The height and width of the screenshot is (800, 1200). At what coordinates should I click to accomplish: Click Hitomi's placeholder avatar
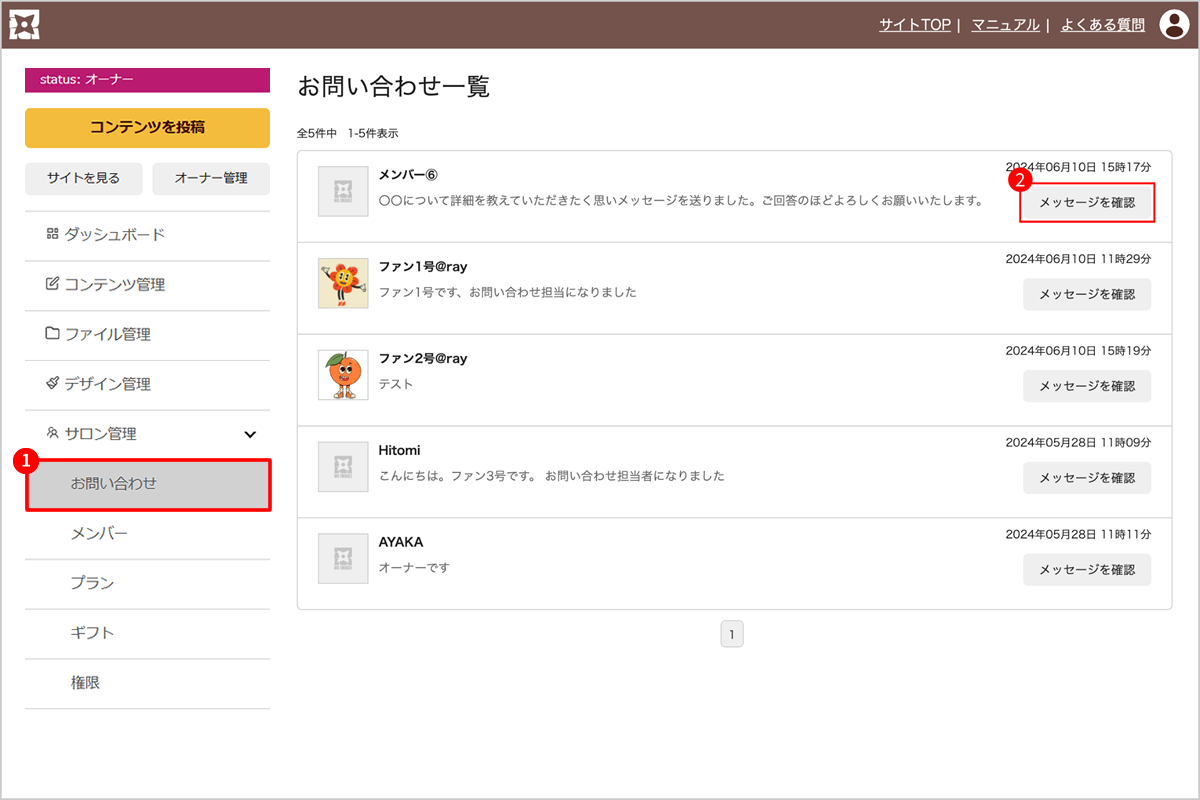click(343, 467)
